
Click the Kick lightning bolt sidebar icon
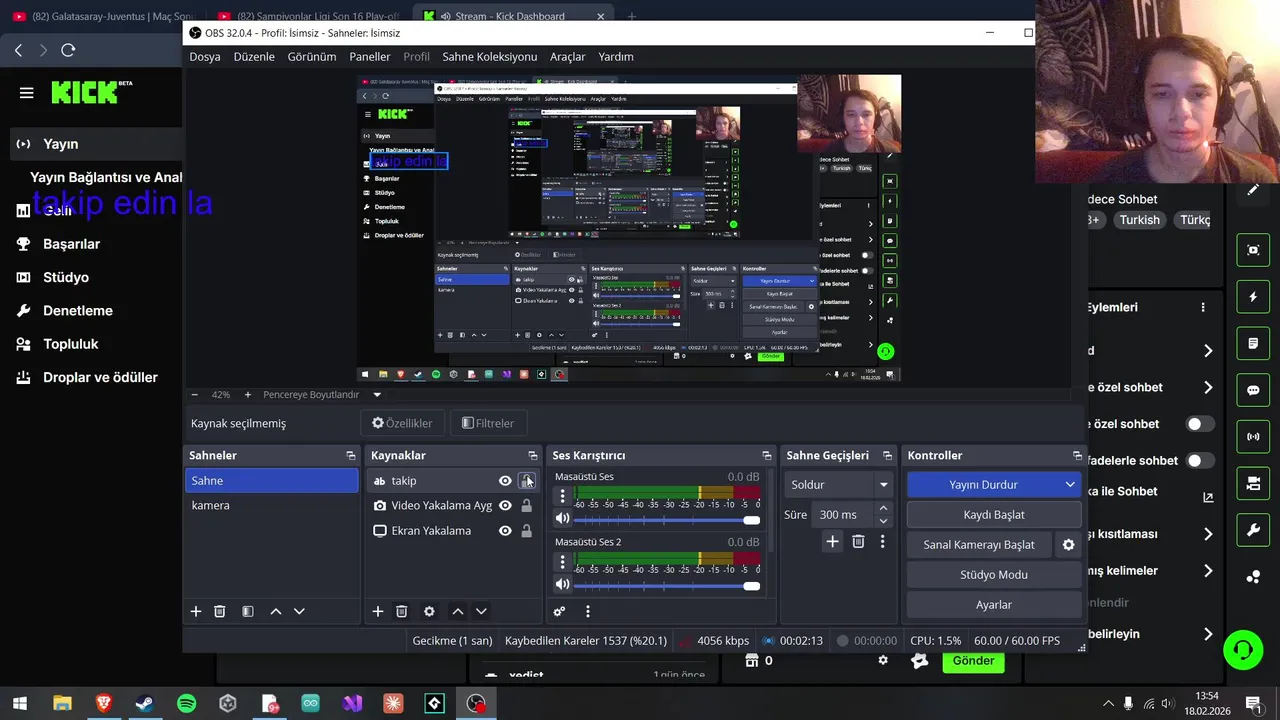point(1253,297)
